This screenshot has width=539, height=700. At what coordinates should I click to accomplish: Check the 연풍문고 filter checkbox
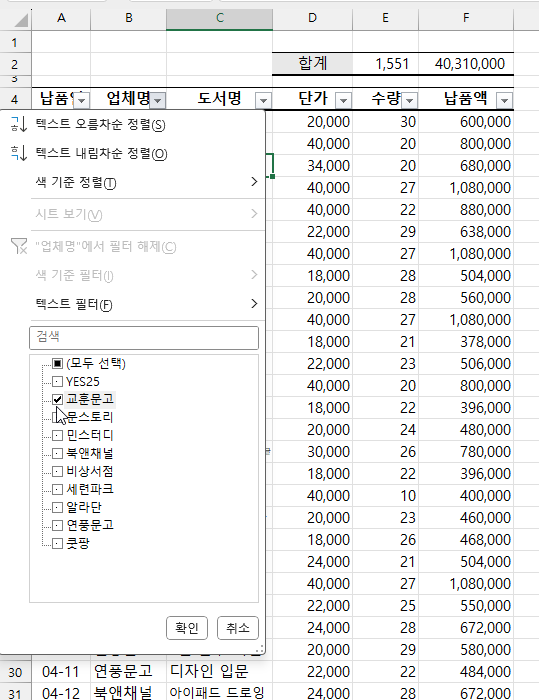[x=57, y=525]
